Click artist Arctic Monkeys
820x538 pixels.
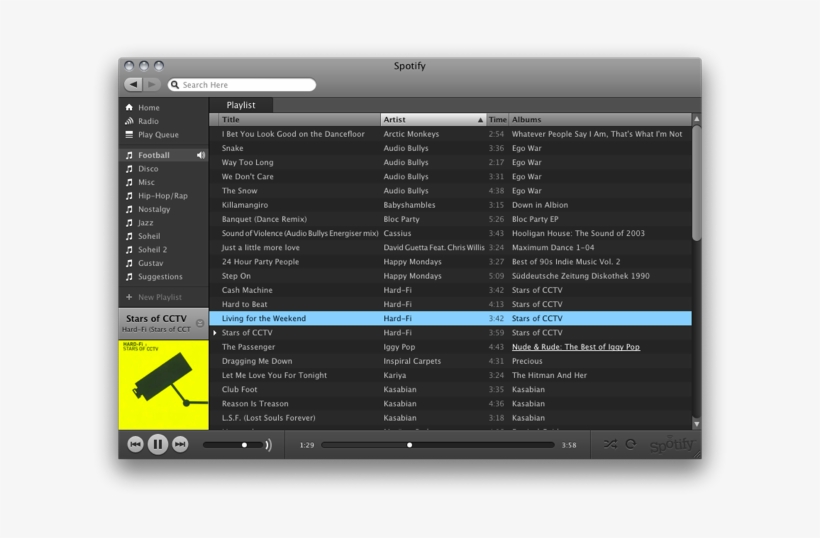[x=411, y=134]
